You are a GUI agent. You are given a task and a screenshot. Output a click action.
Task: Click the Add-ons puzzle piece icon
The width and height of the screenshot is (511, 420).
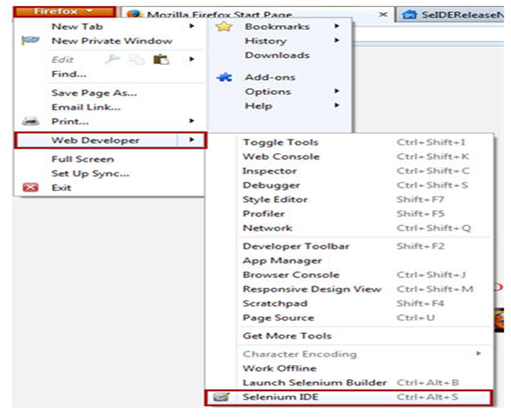pyautogui.click(x=224, y=77)
